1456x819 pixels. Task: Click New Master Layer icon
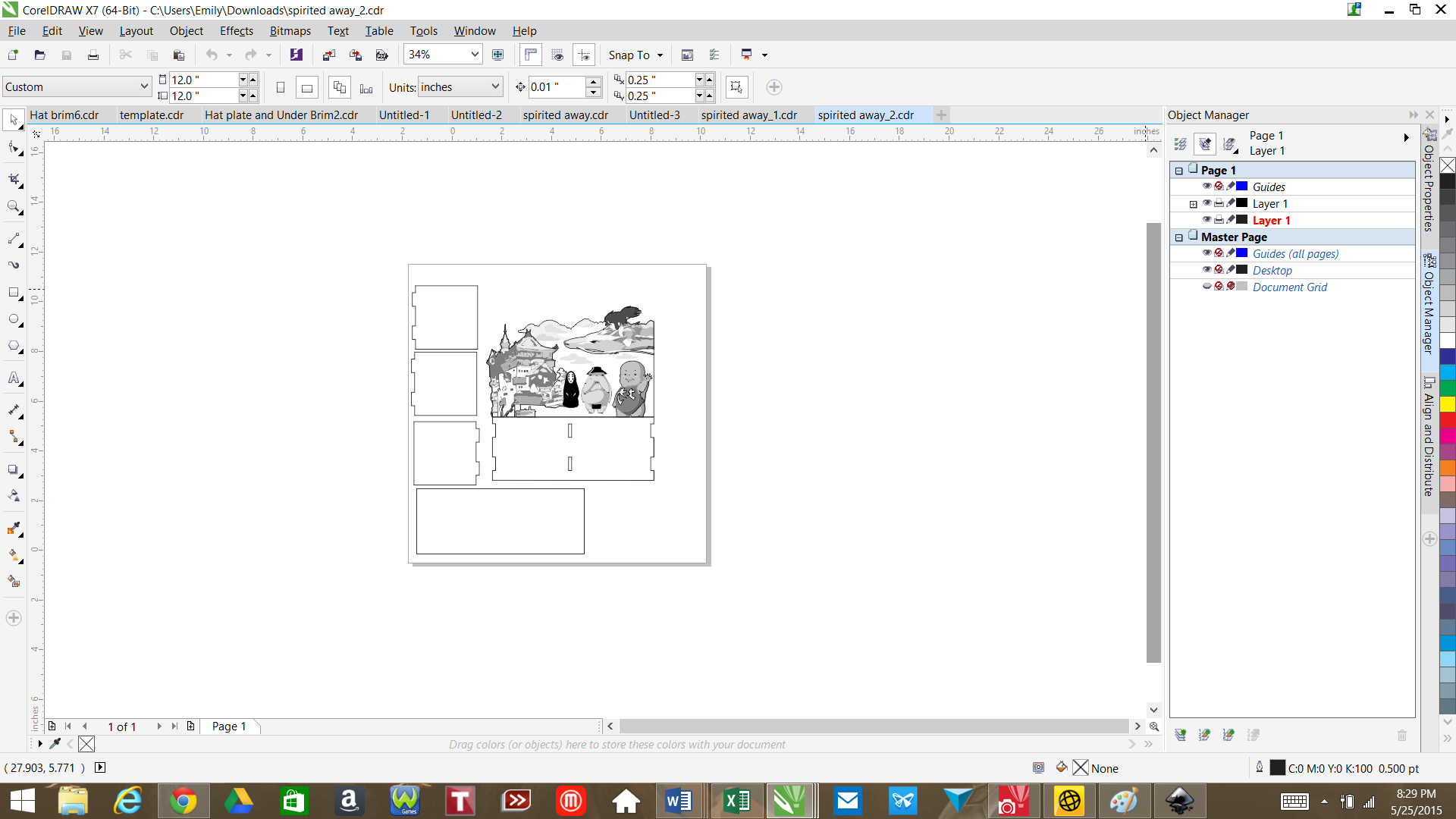point(1204,735)
